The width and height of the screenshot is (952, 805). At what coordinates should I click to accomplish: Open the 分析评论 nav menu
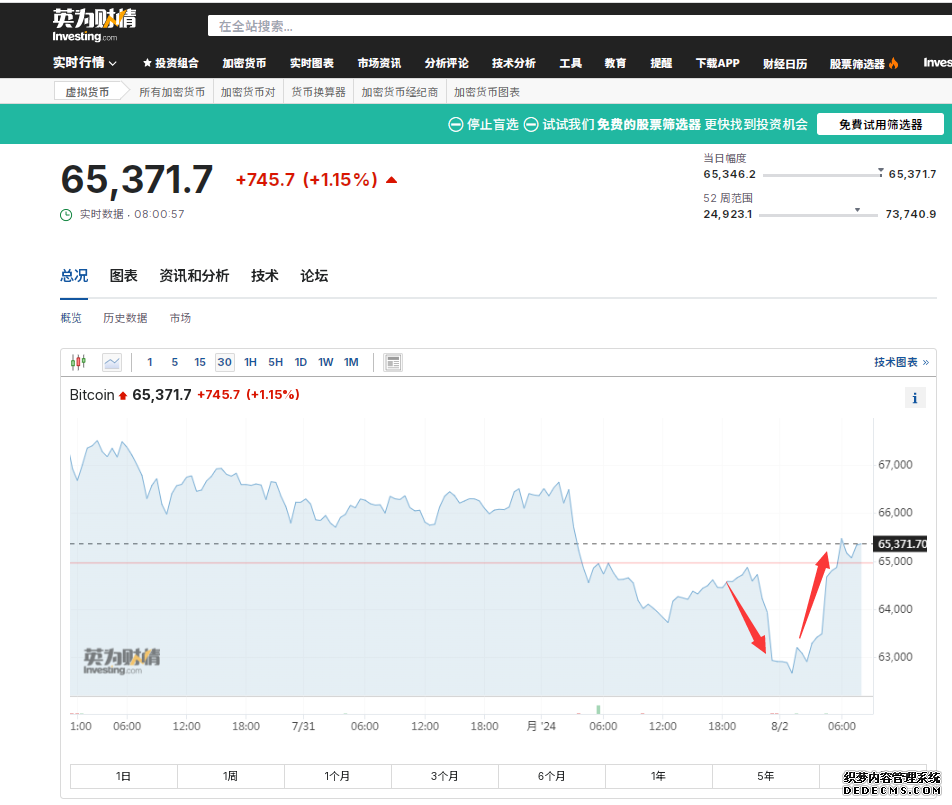pyautogui.click(x=446, y=63)
